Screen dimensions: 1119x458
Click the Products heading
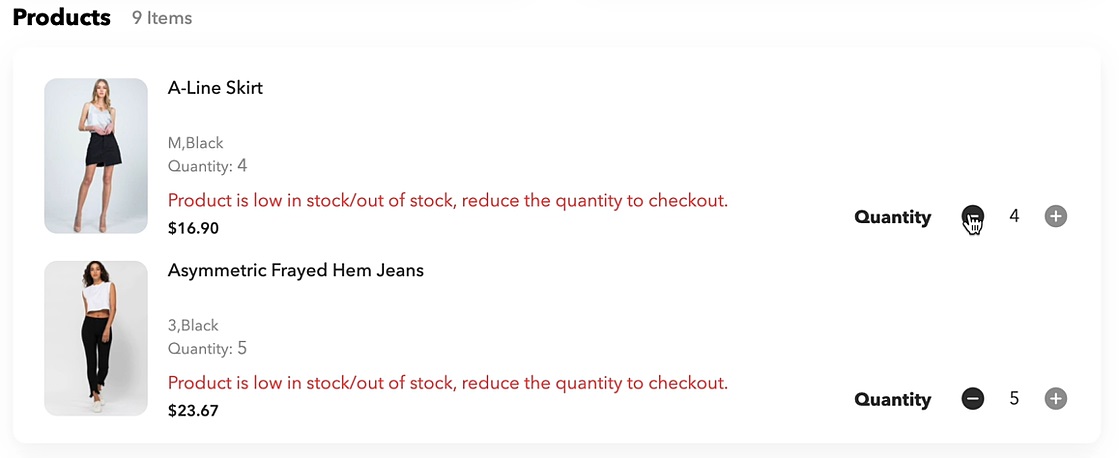[x=62, y=18]
